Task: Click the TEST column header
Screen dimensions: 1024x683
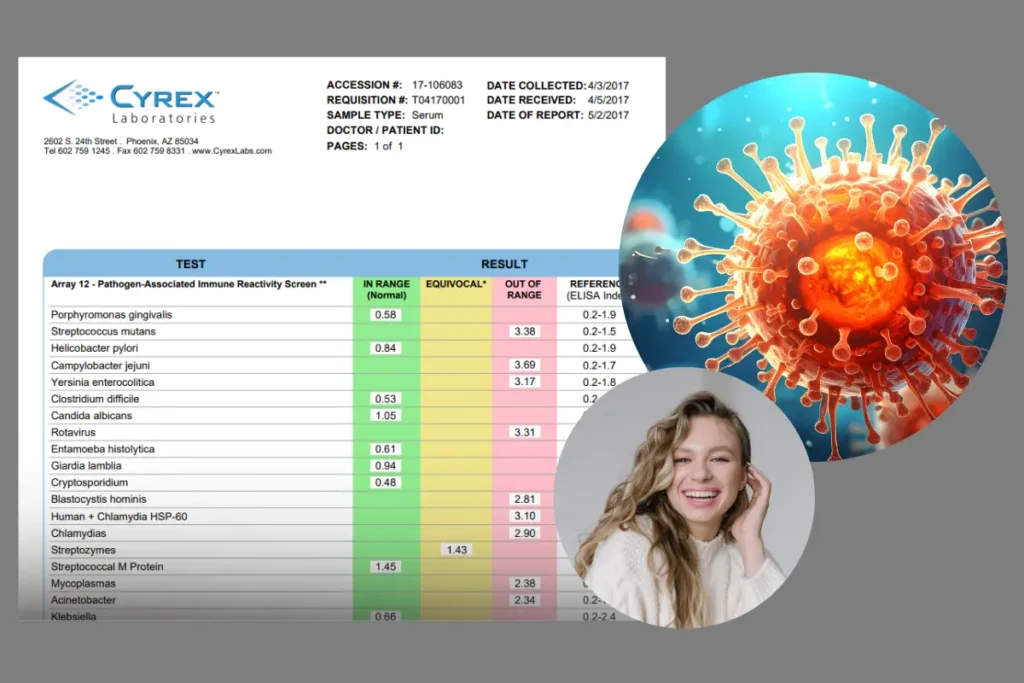Action: pos(190,264)
